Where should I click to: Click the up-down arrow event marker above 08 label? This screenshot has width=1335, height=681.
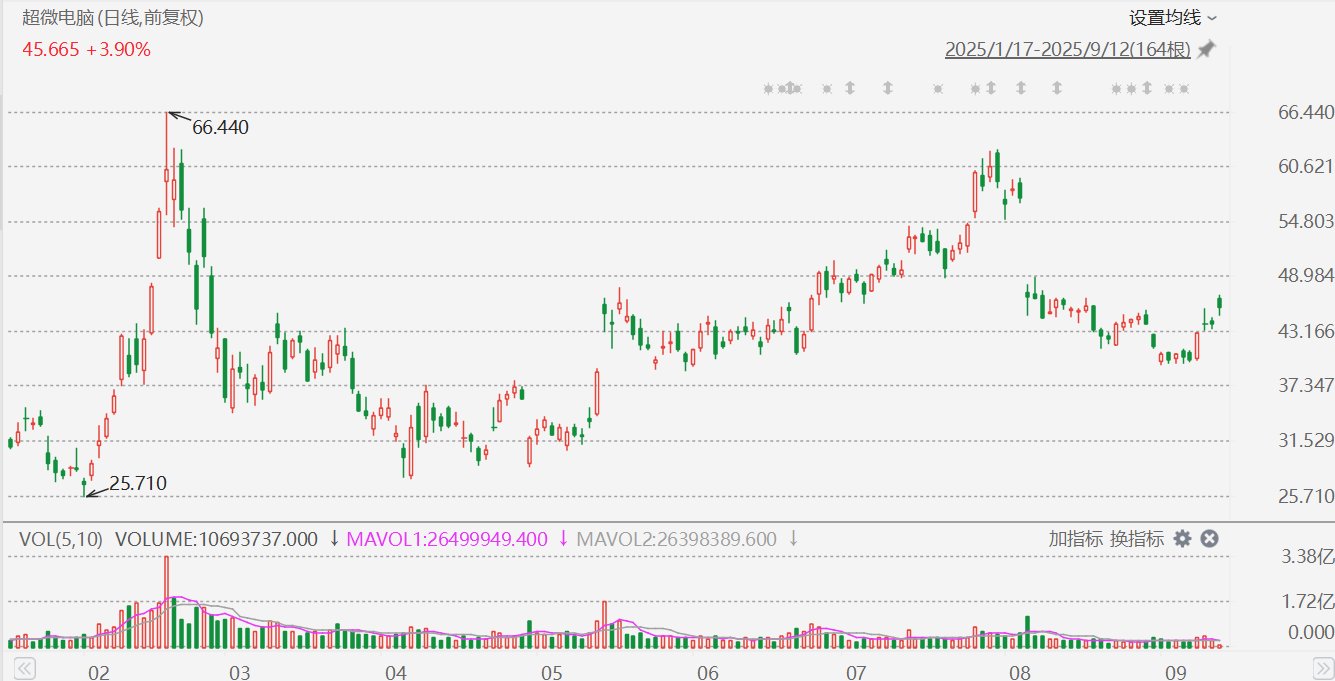coord(1021,88)
